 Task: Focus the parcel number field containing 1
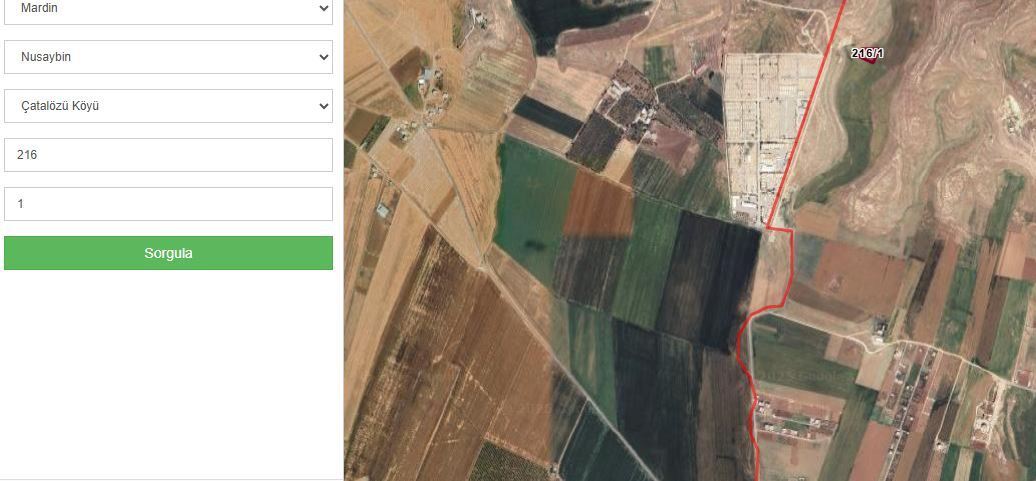coord(168,204)
